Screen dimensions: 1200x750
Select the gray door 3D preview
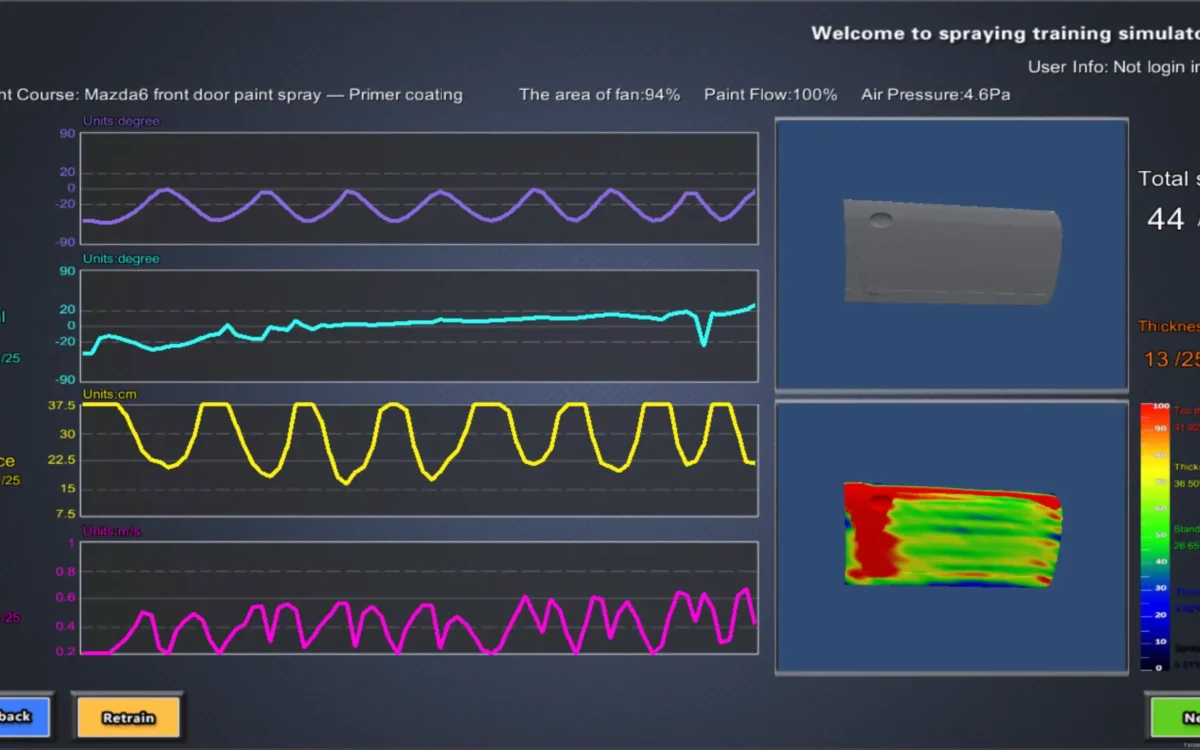[951, 254]
